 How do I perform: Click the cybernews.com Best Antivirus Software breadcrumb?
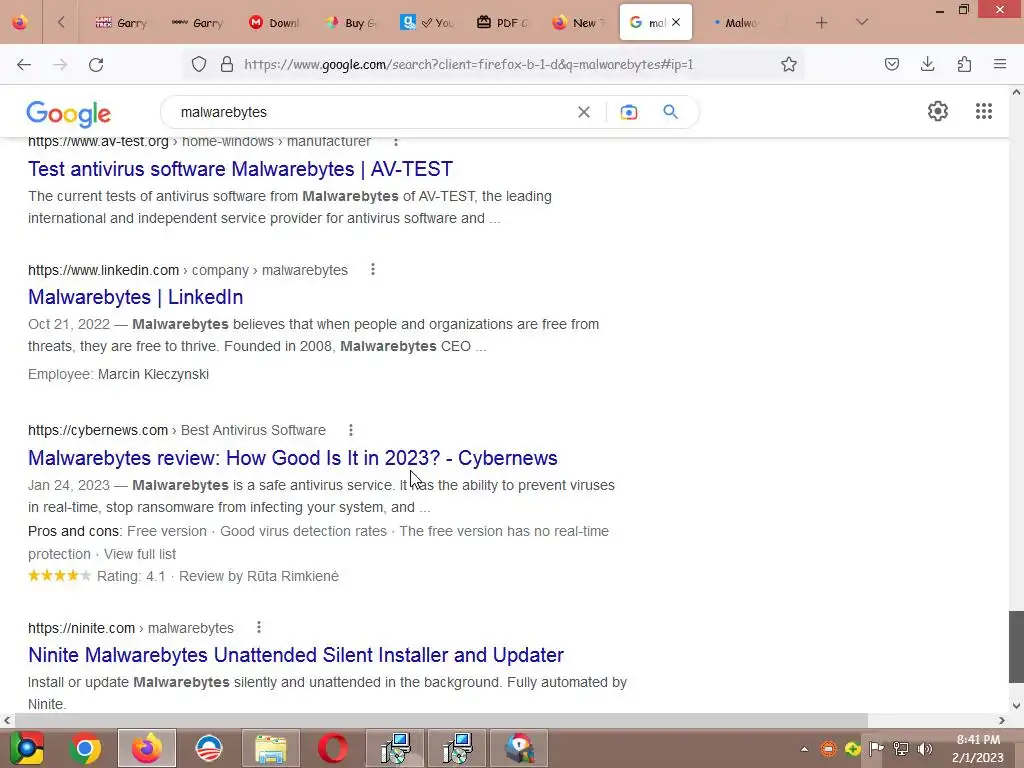253,430
